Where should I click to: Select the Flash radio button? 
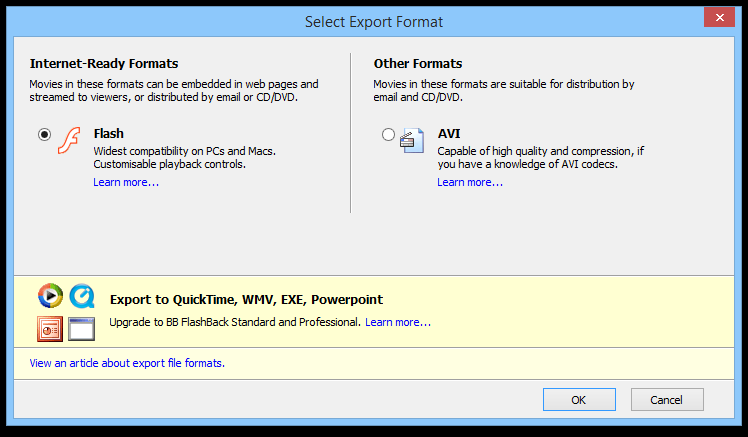click(x=44, y=135)
